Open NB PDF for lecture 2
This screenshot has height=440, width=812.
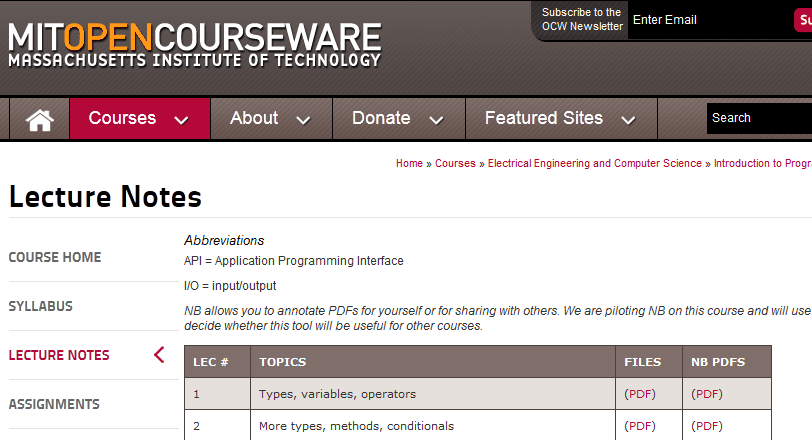(706, 426)
